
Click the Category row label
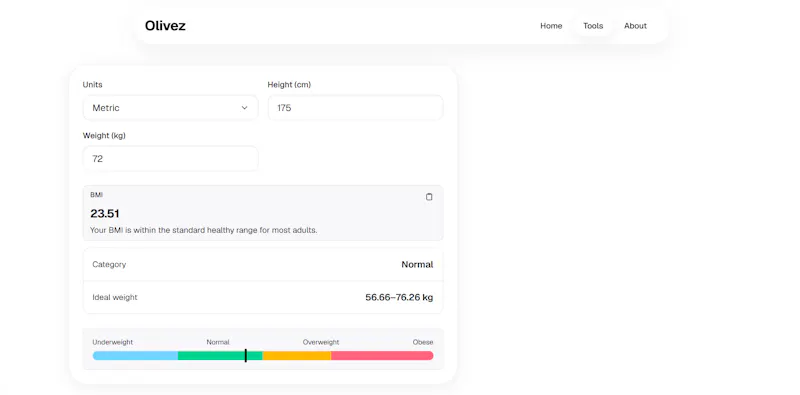109,264
